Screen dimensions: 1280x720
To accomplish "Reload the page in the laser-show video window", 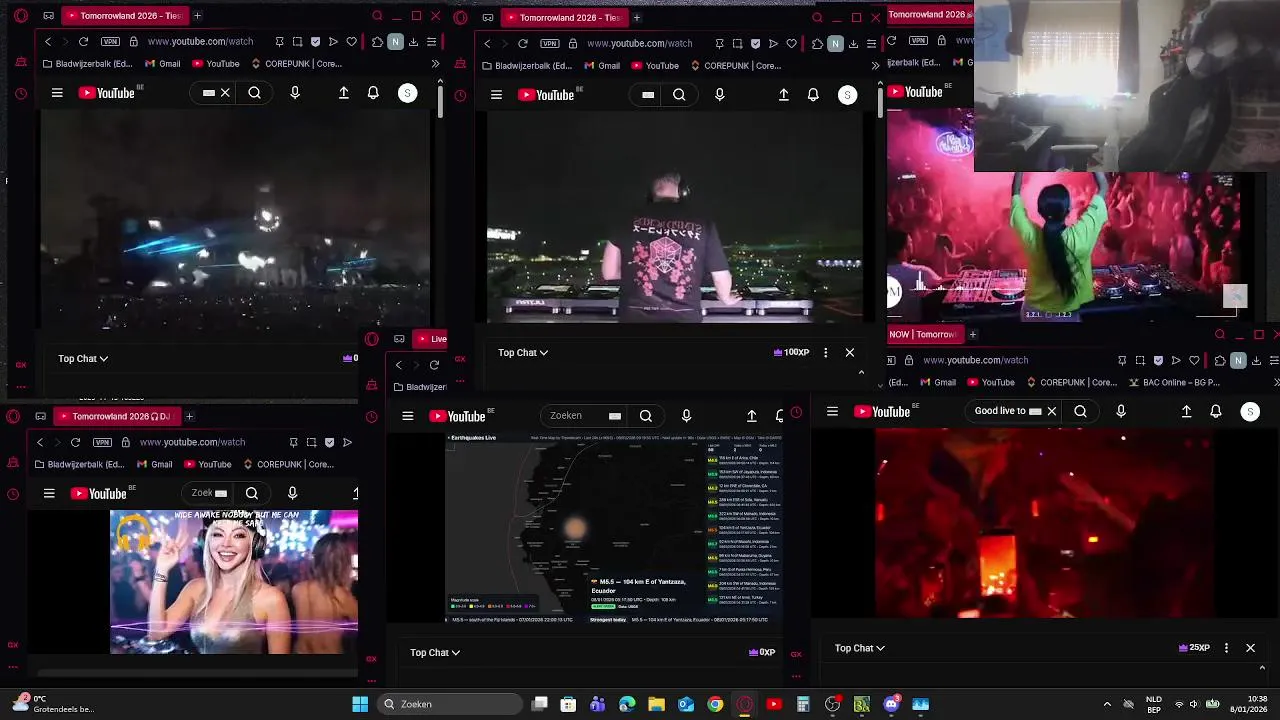I will 83,42.
